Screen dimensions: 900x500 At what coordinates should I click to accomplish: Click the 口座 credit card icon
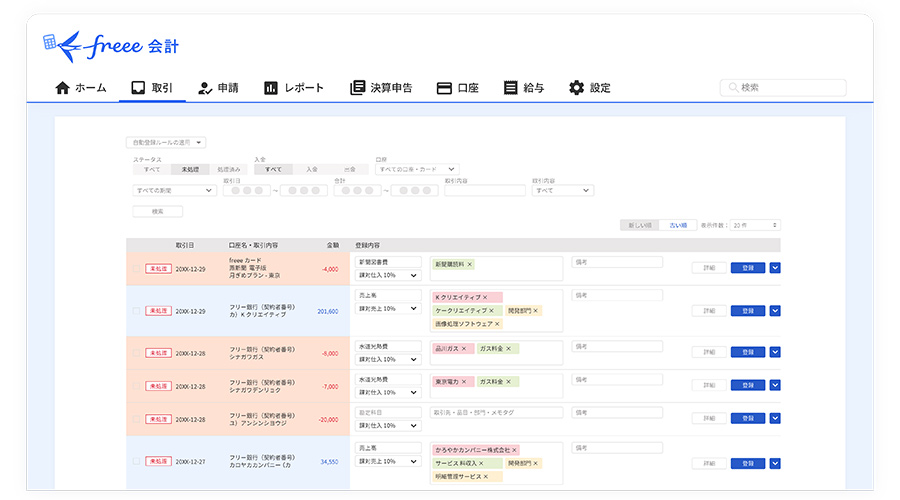[444, 88]
